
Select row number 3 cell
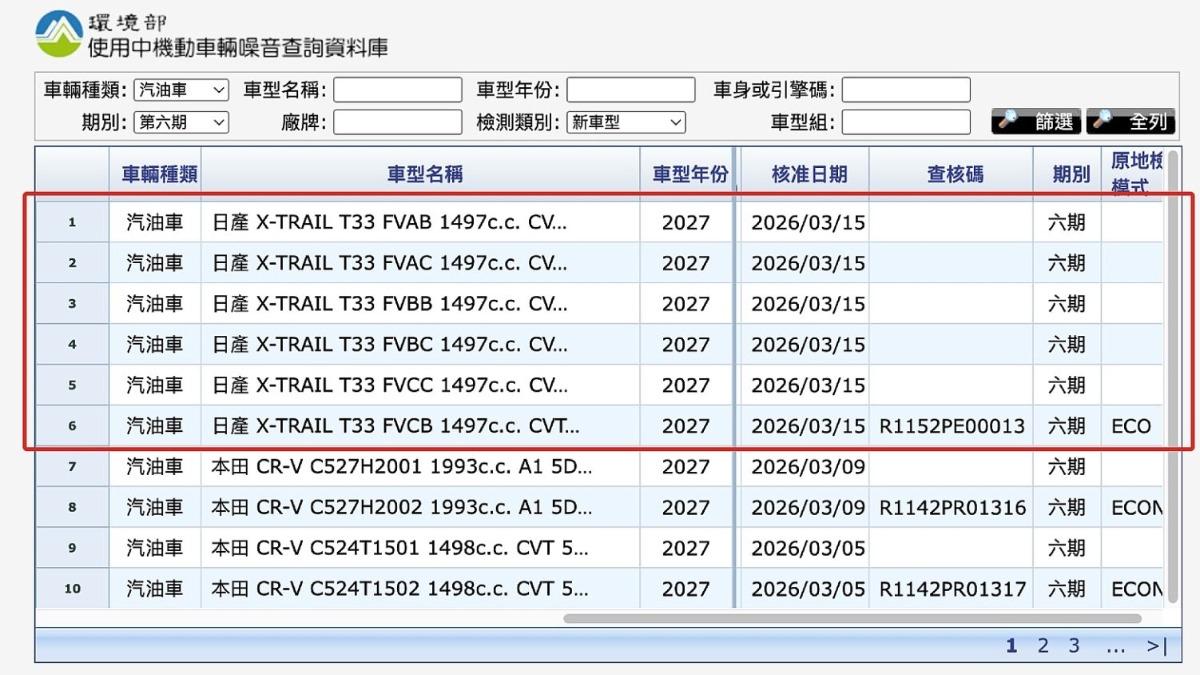(x=72, y=303)
